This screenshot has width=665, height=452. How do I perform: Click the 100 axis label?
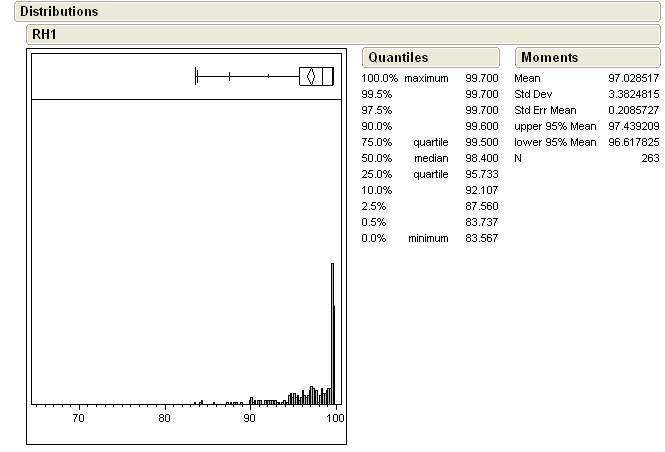click(335, 418)
